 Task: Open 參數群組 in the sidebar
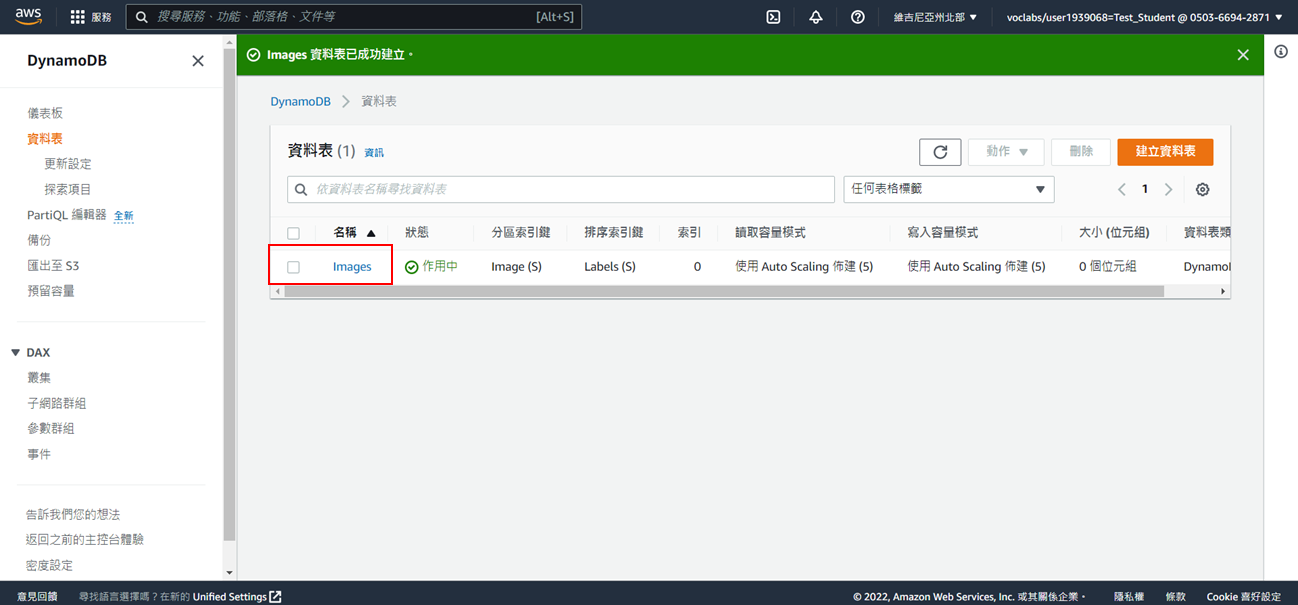coord(51,428)
